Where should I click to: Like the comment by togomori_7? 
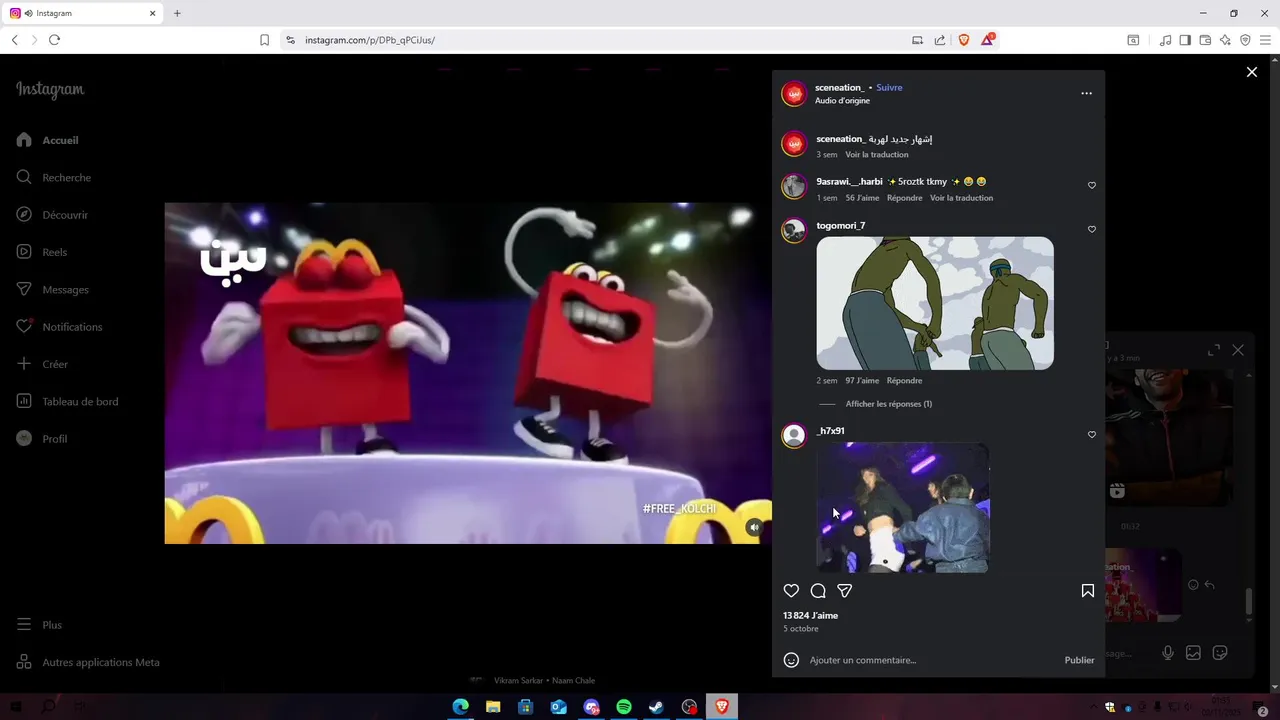pyautogui.click(x=1092, y=229)
